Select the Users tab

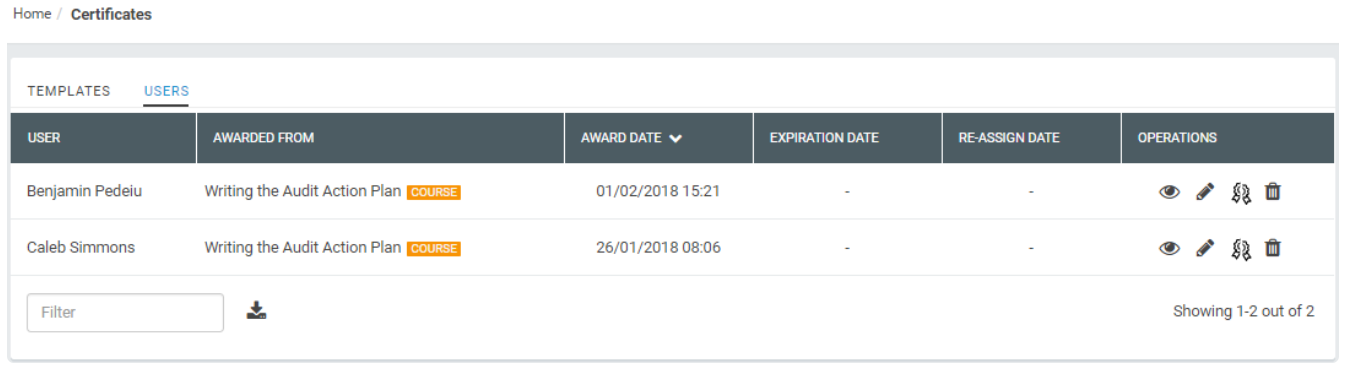pos(166,91)
